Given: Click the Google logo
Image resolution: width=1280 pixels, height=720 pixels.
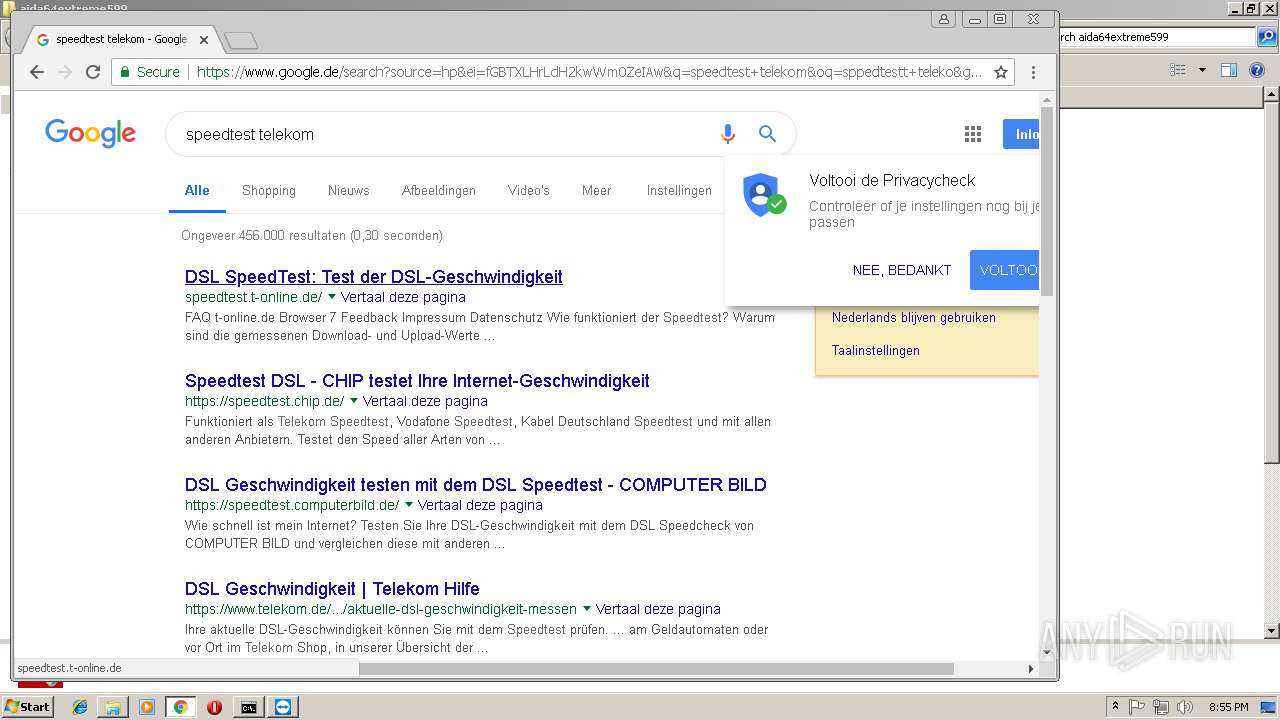Looking at the screenshot, I should 90,133.
